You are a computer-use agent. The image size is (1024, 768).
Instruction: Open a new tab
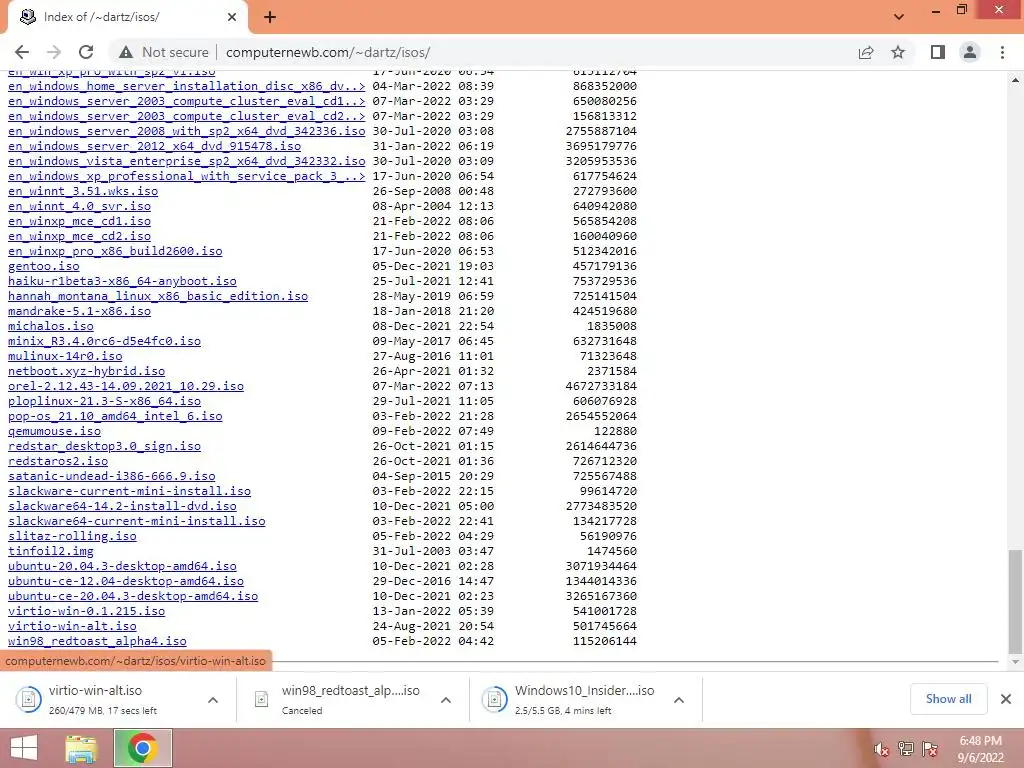(270, 17)
